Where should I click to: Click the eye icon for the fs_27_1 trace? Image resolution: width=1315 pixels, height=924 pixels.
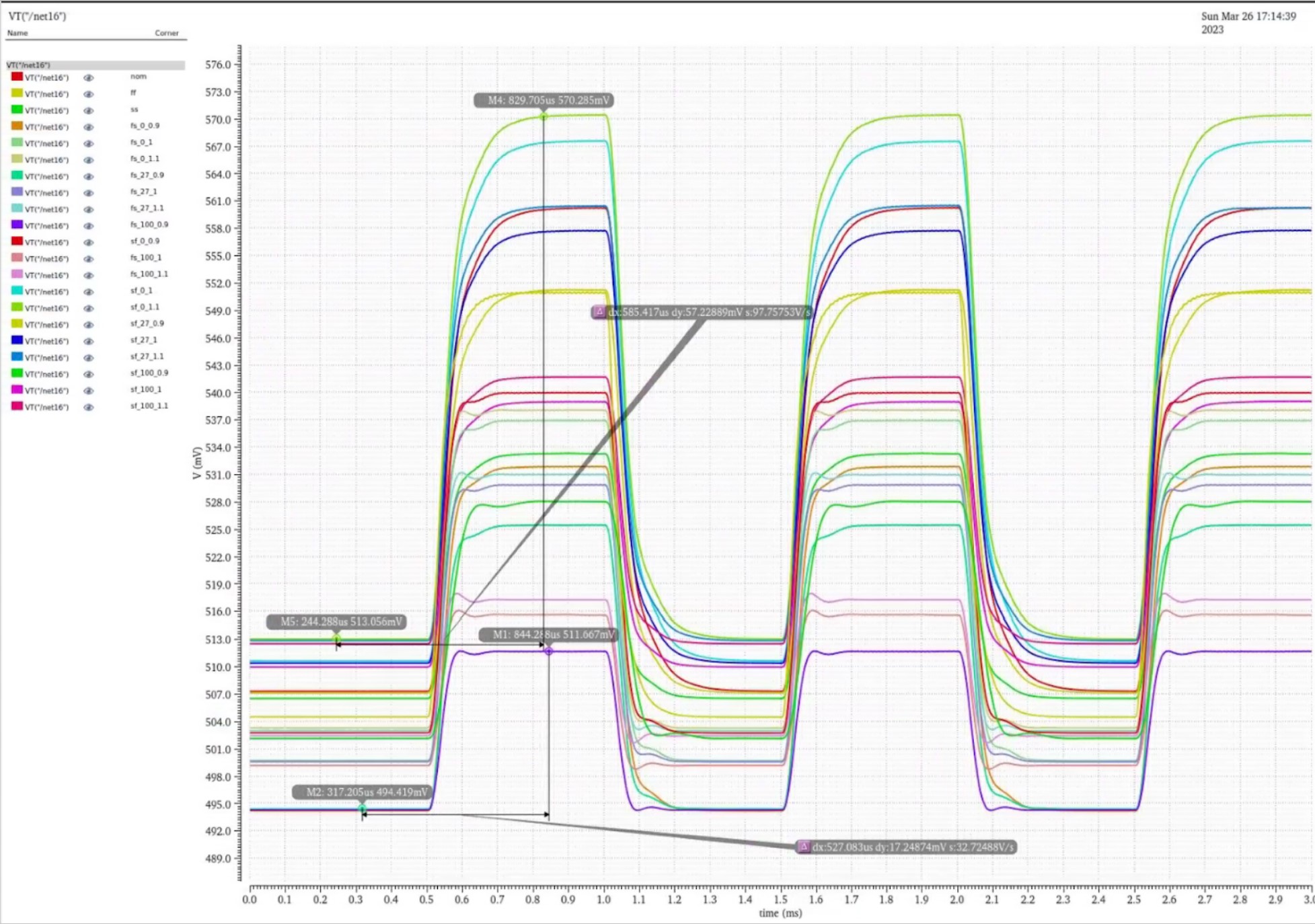tap(89, 192)
